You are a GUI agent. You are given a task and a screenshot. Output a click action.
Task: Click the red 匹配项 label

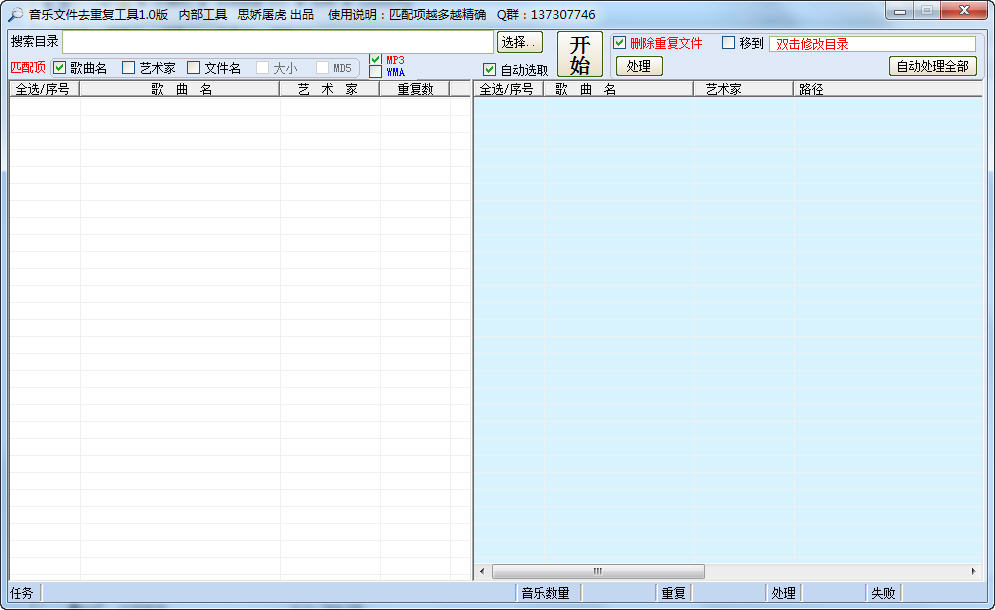pos(28,67)
